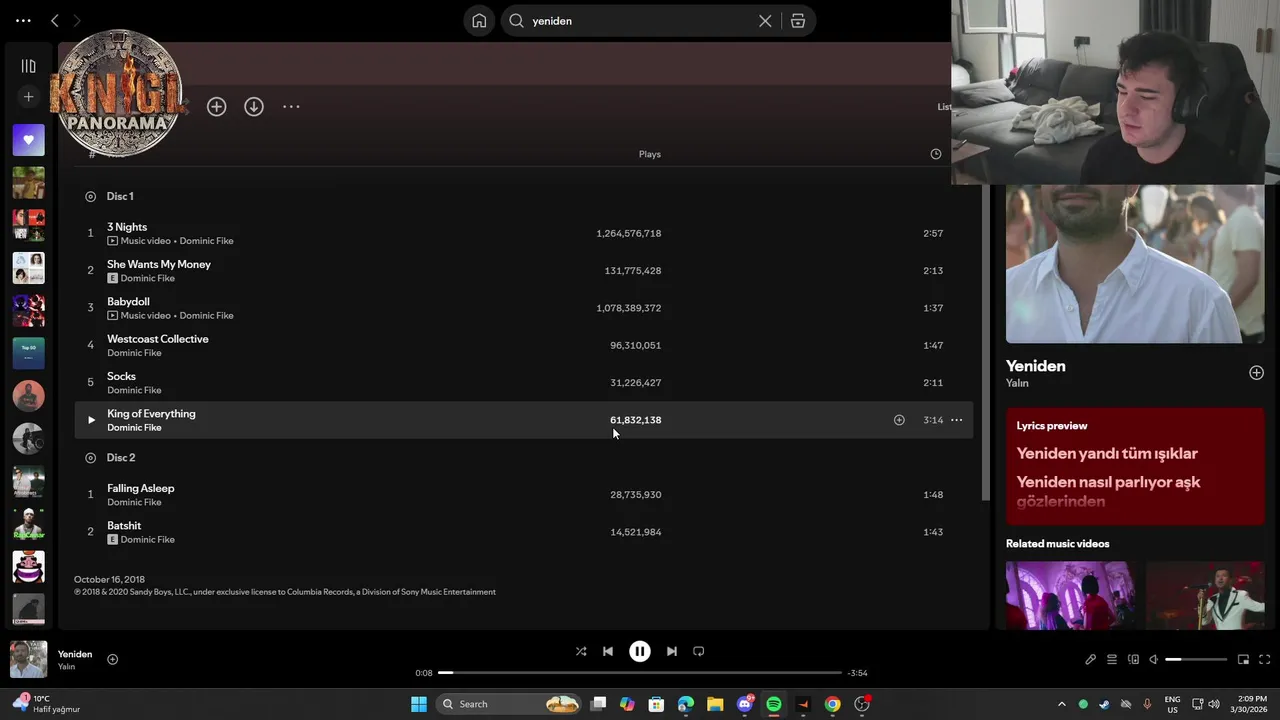Toggle remaining time display '-3:54'

click(x=857, y=673)
